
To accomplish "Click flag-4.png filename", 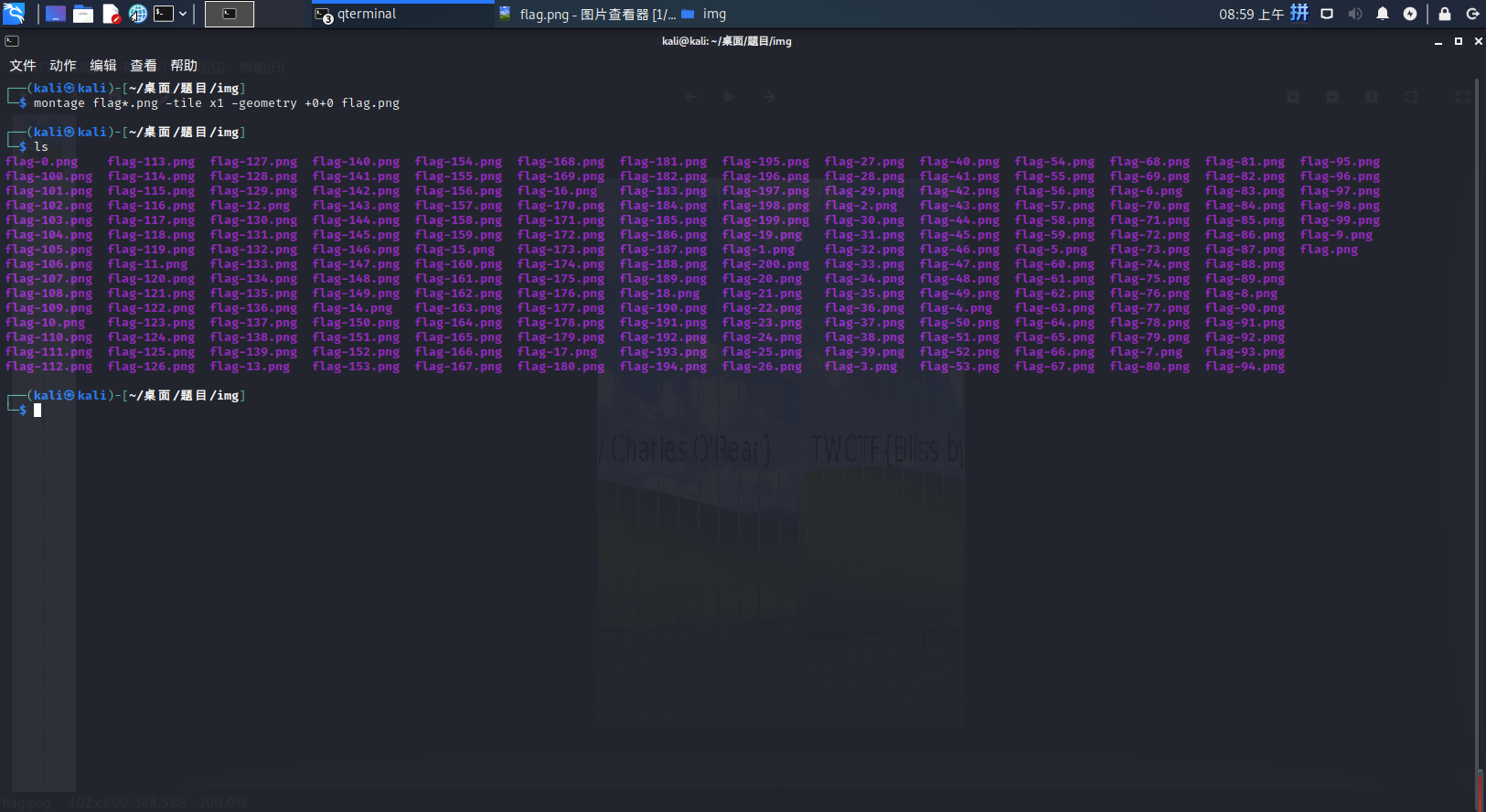I will coord(957,308).
